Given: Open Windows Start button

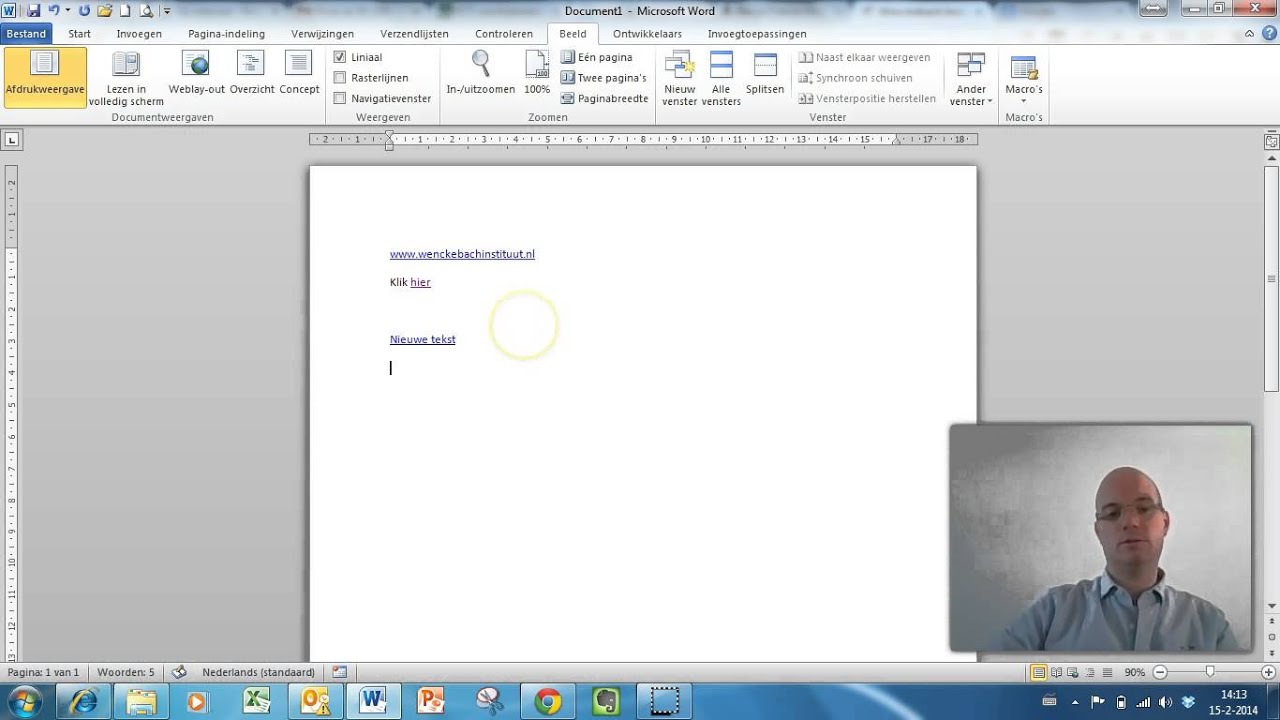Looking at the screenshot, I should coord(24,701).
